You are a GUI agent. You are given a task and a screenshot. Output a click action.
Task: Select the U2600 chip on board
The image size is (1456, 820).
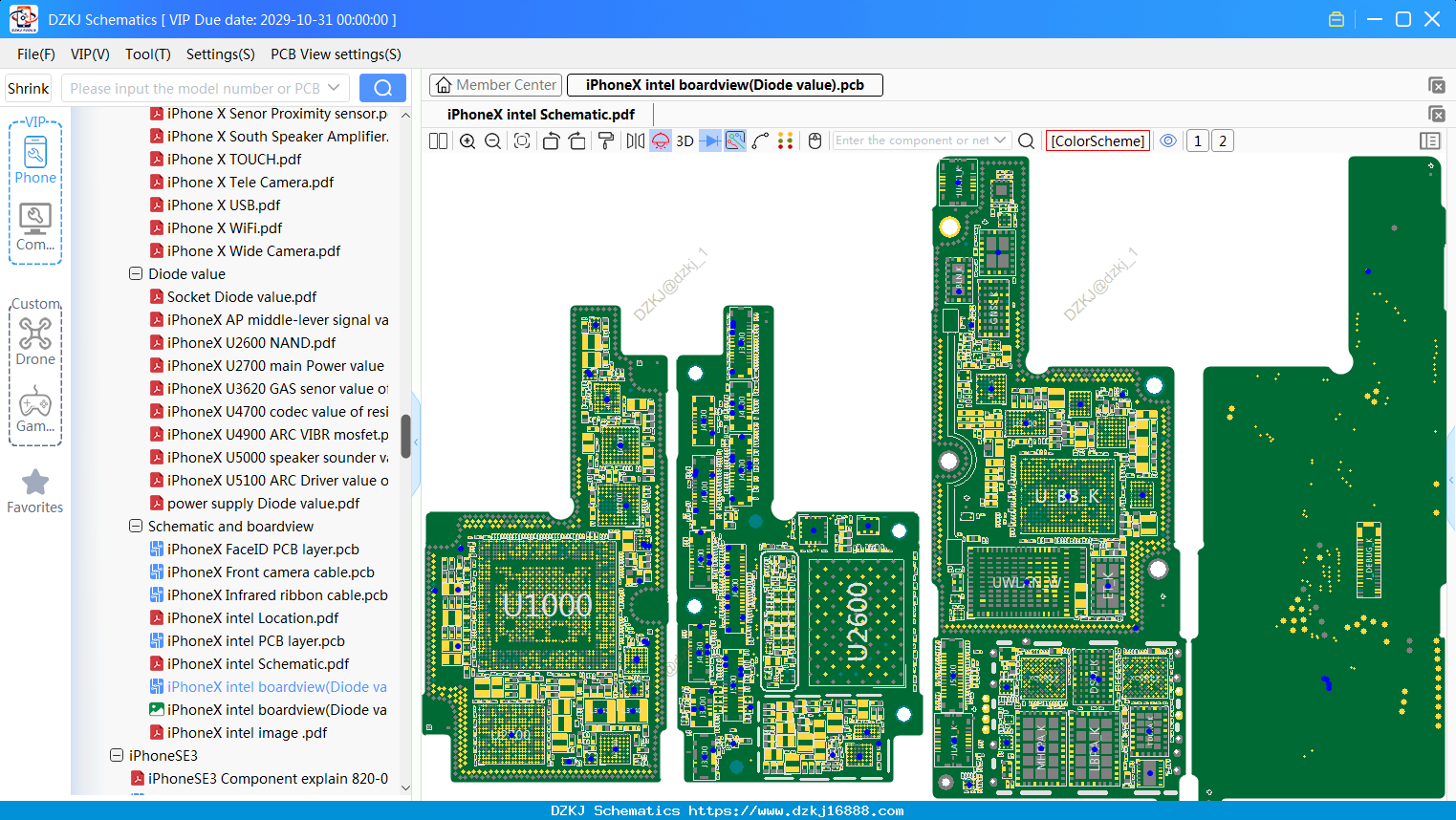click(x=857, y=621)
